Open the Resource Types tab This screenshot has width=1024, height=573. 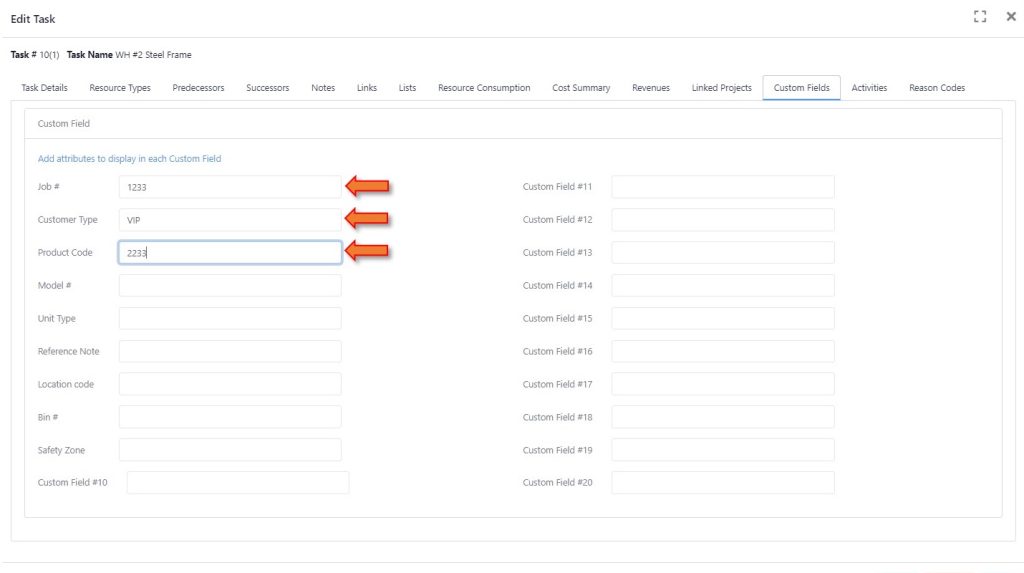(120, 88)
